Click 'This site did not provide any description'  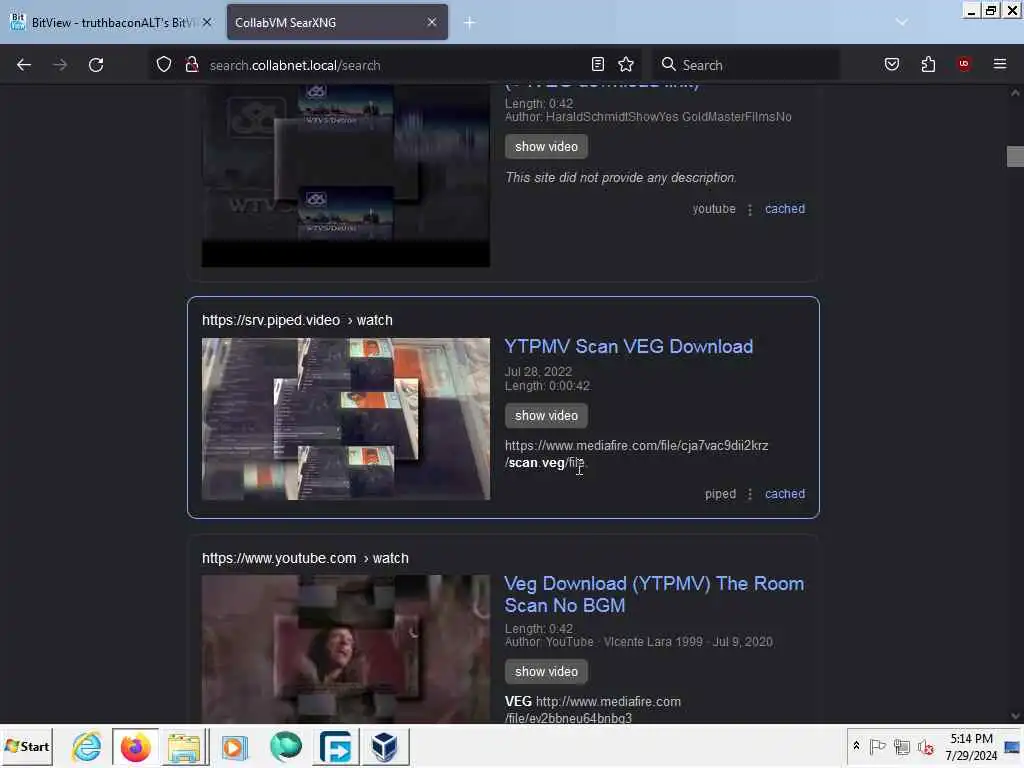point(620,178)
